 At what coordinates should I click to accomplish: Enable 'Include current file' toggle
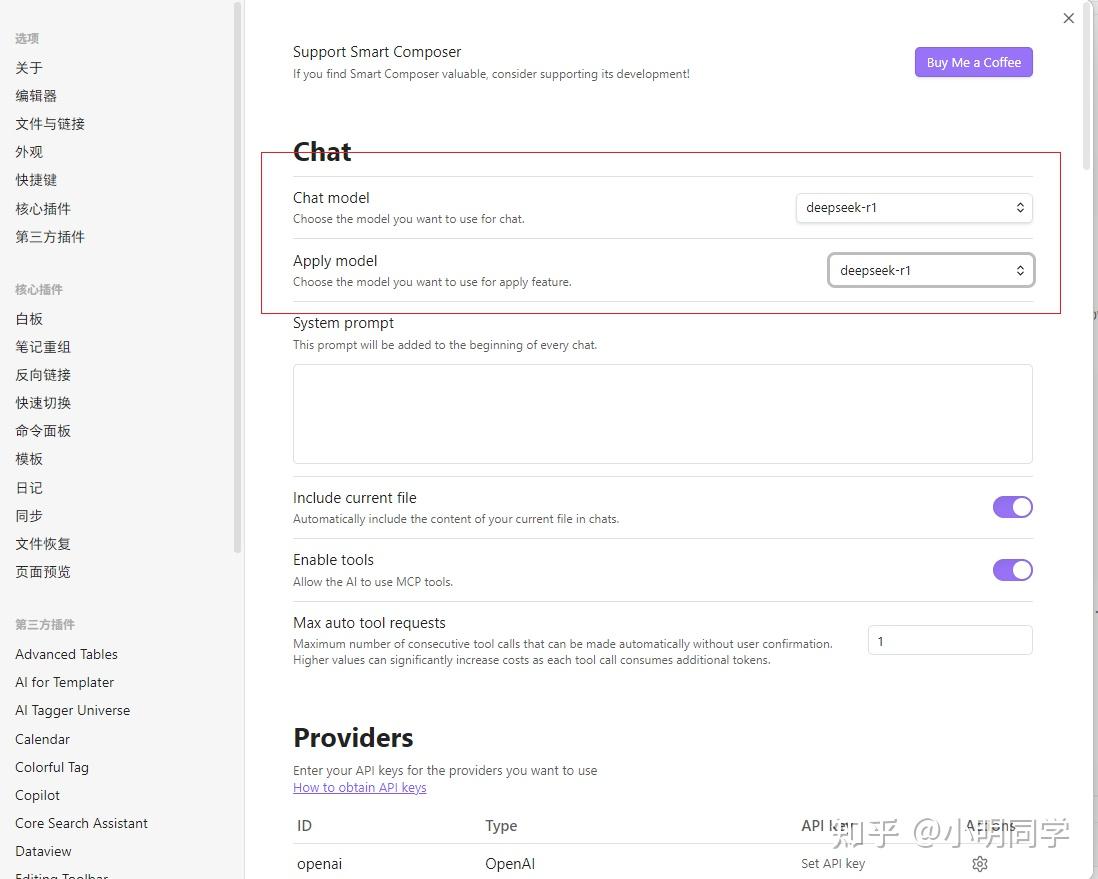(x=1012, y=507)
